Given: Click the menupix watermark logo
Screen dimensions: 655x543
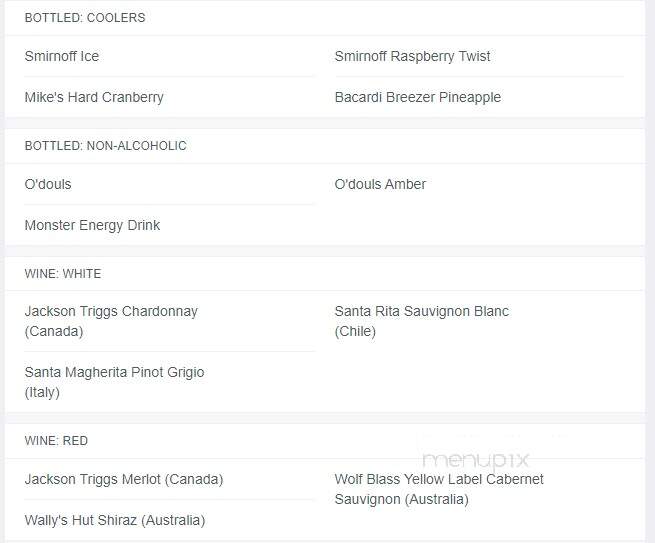Looking at the screenshot, I should (476, 460).
